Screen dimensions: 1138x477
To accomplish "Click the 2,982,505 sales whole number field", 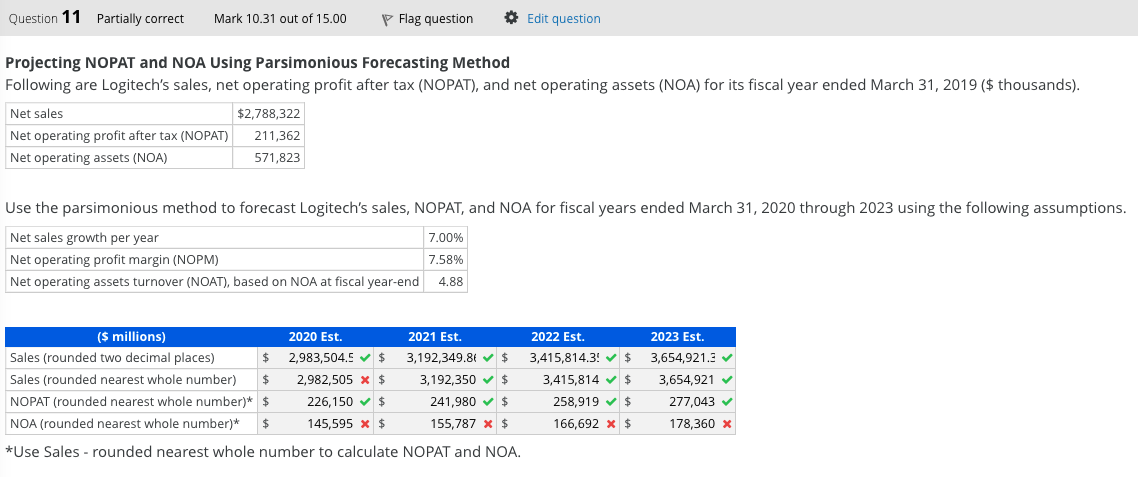I will [x=314, y=380].
